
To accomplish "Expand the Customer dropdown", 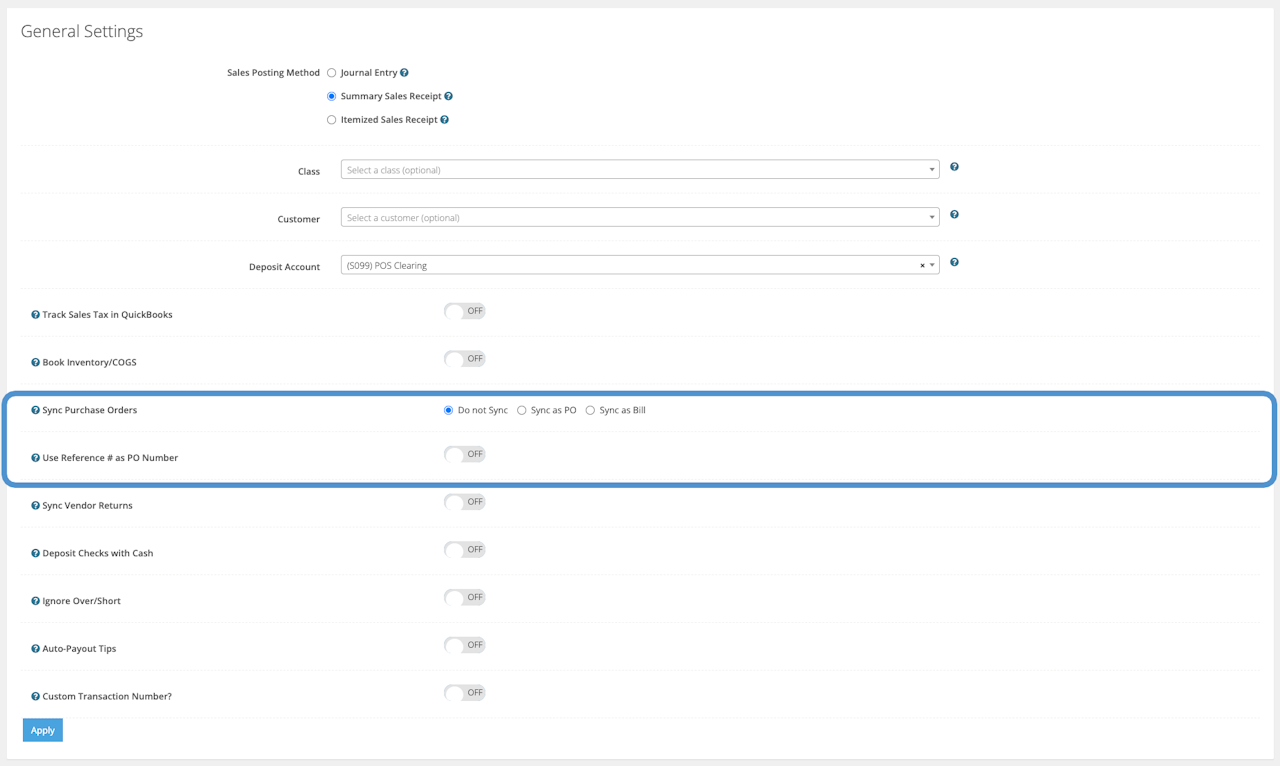I will 640,218.
